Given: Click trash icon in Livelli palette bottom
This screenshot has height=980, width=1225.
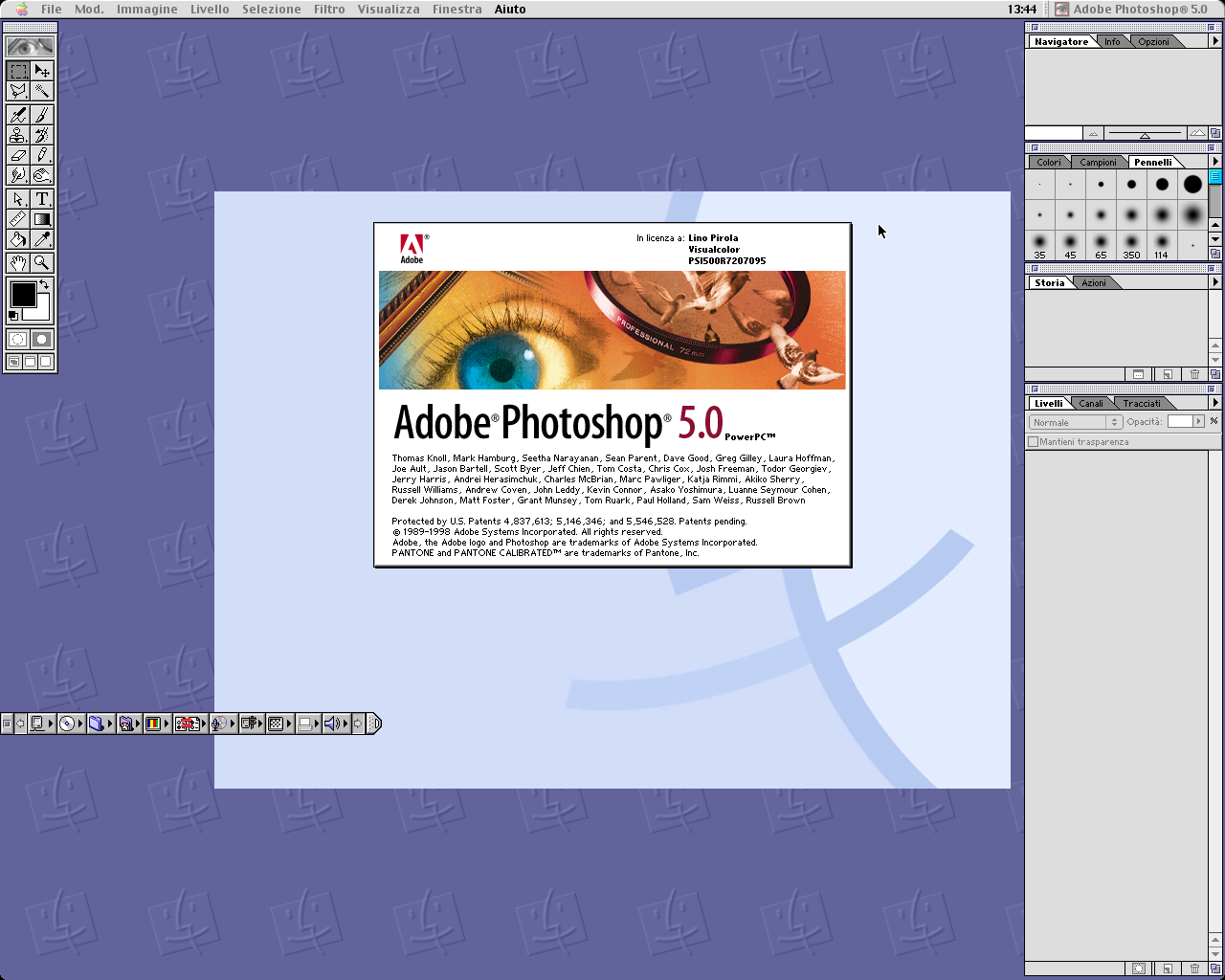Looking at the screenshot, I should point(1194,969).
